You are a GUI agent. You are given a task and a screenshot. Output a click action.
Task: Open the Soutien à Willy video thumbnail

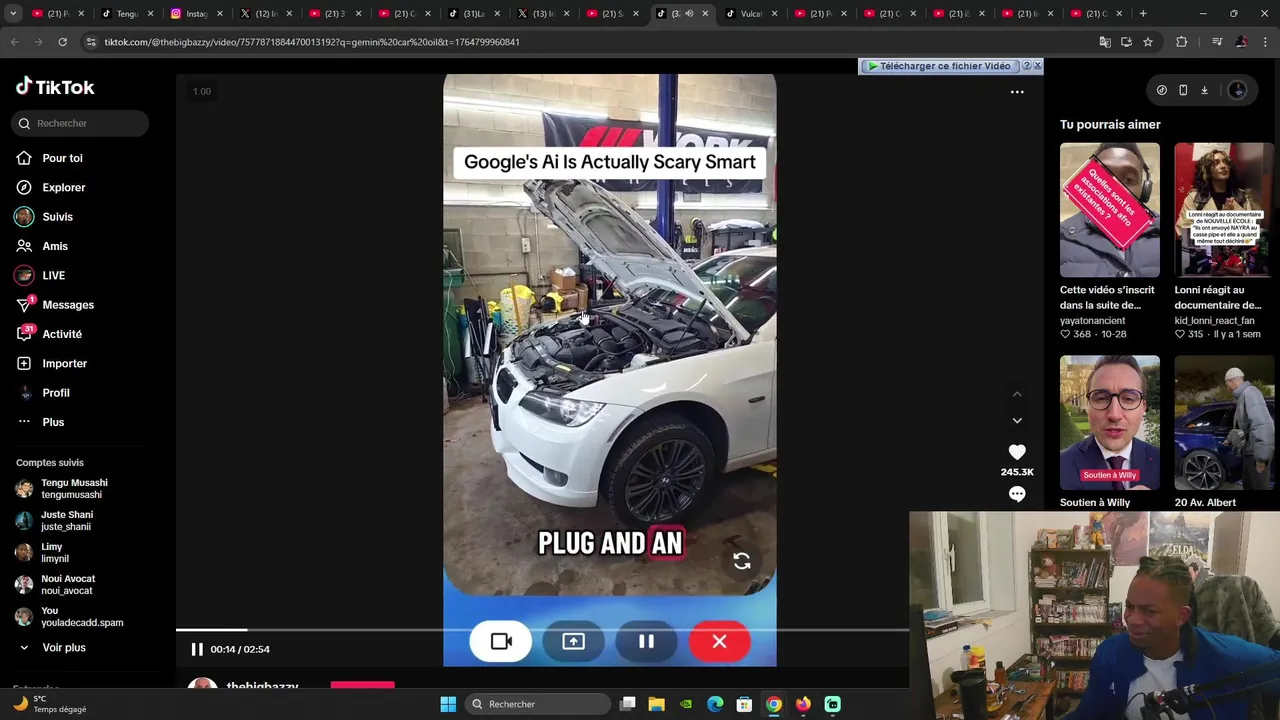tap(1110, 422)
